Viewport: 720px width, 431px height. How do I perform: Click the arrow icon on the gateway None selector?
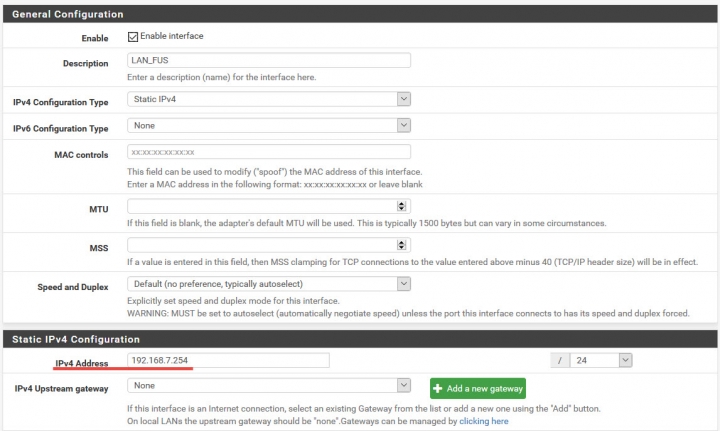404,386
